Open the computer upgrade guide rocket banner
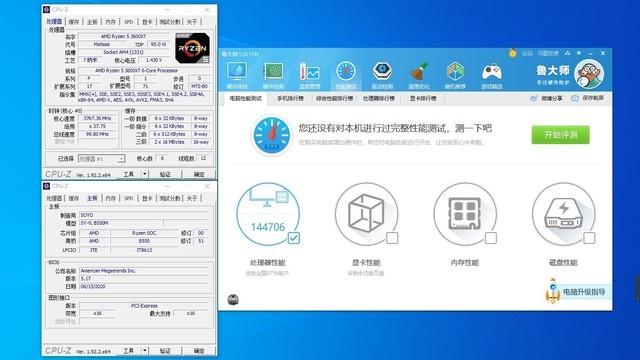The height and width of the screenshot is (360, 640). [x=578, y=291]
